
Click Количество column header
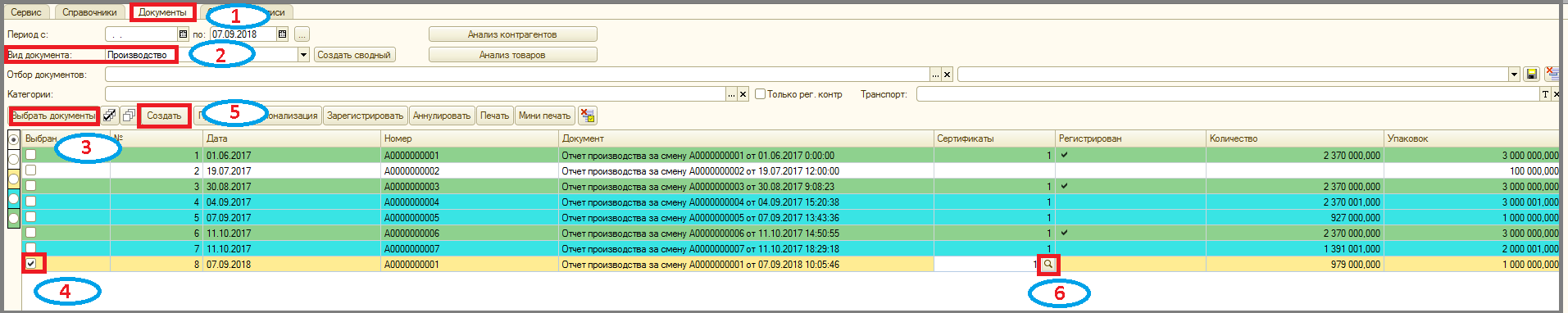[x=1295, y=138]
